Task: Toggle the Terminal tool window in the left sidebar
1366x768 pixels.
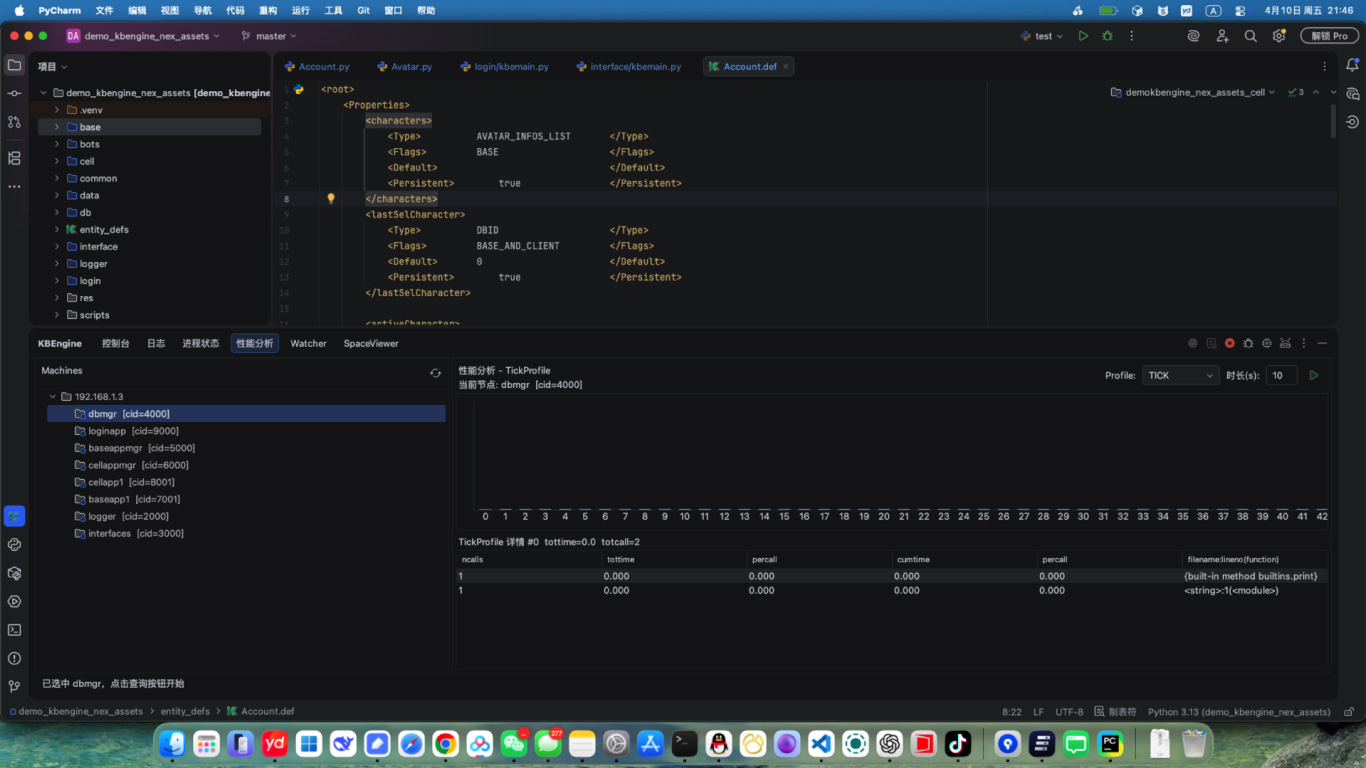Action: coord(14,630)
